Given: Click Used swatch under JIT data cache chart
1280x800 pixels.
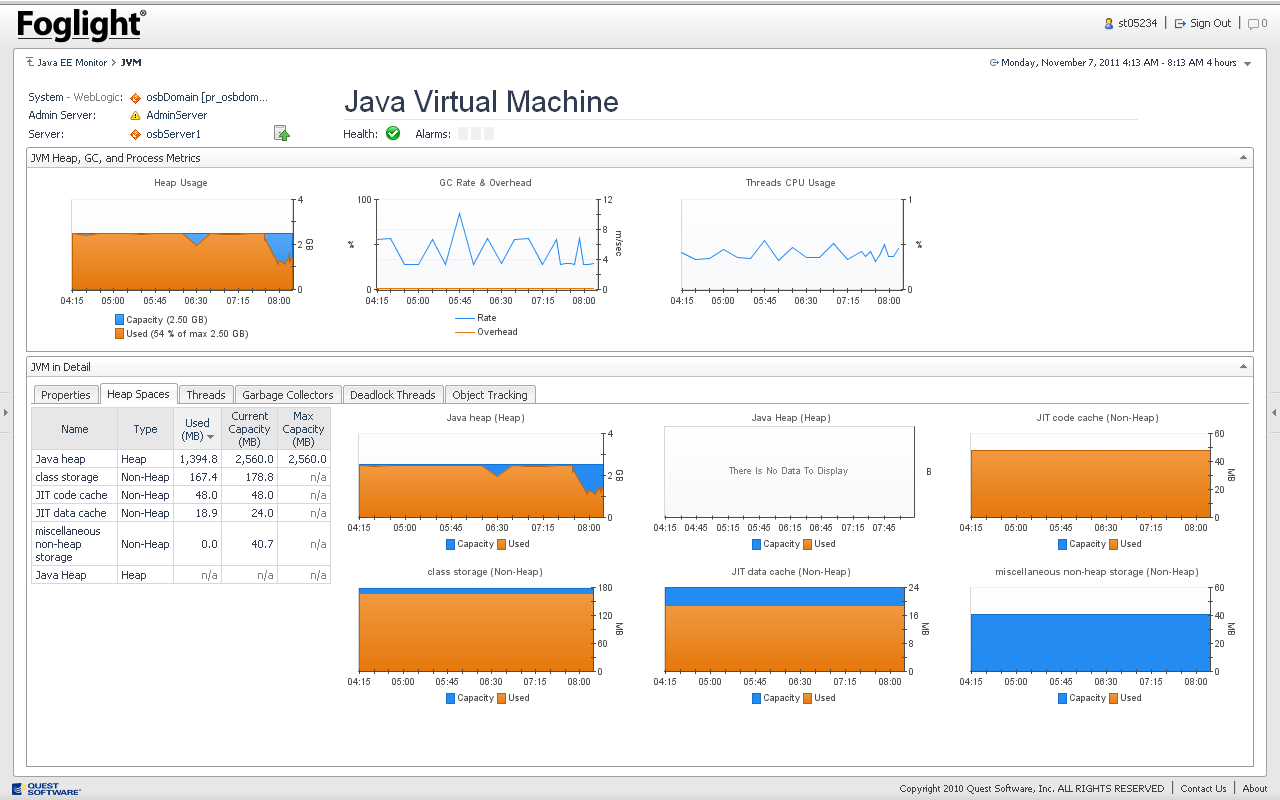Looking at the screenshot, I should [x=808, y=698].
